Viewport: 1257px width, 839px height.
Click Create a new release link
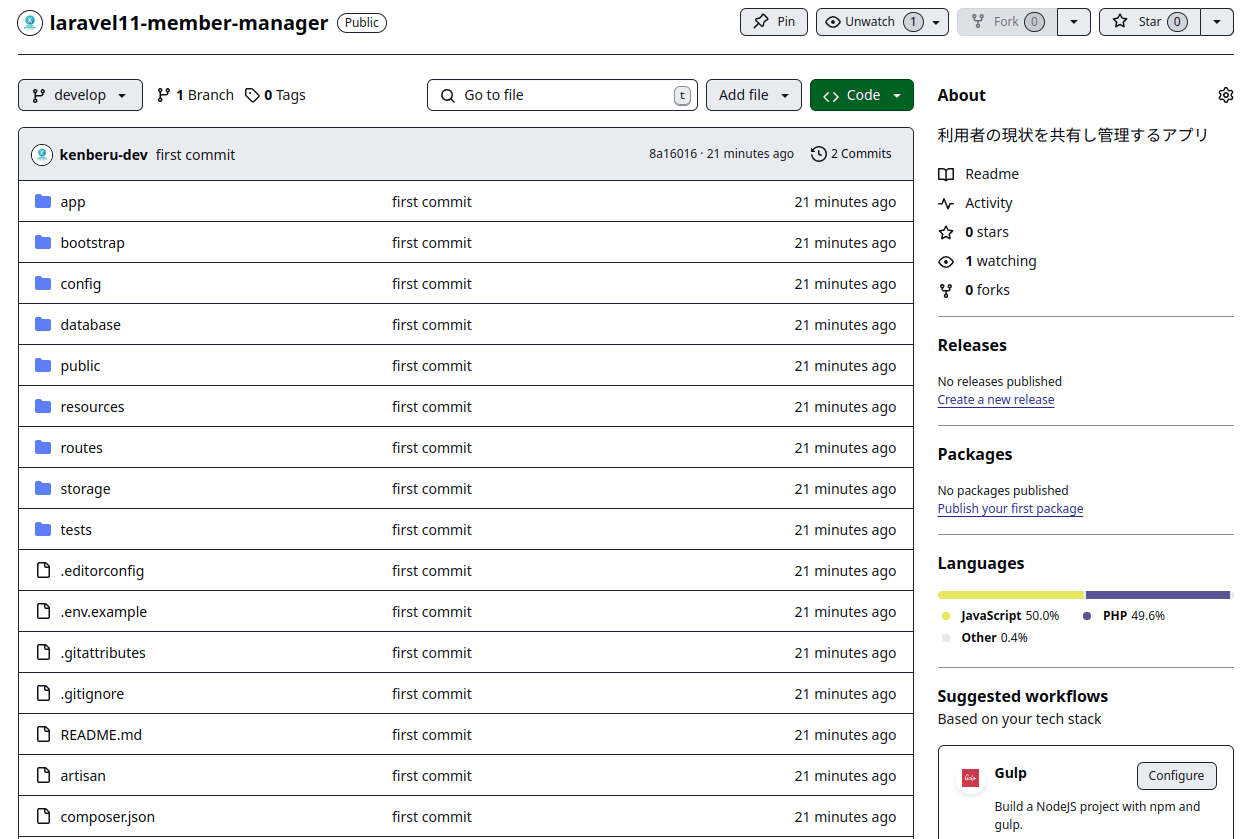point(996,399)
